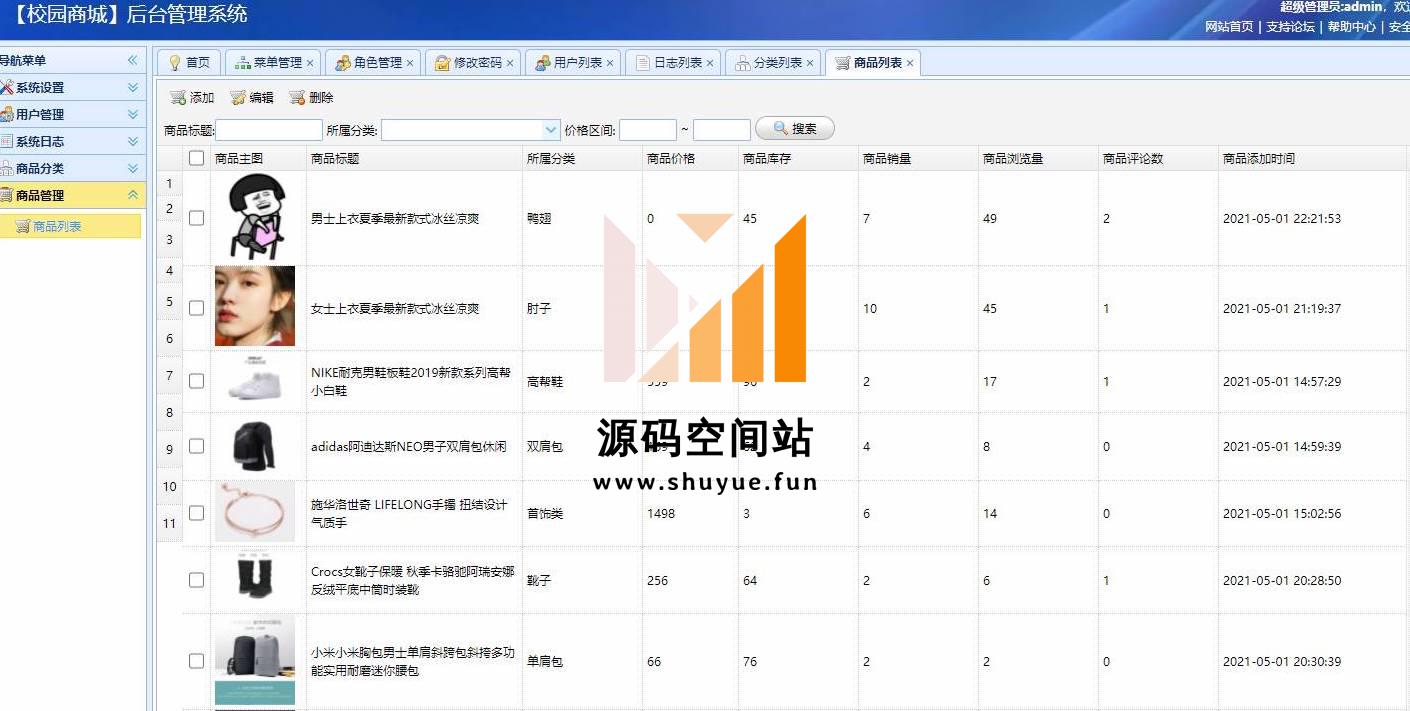Click the 单肩包 category cell
1410x711 pixels.
[x=545, y=661]
